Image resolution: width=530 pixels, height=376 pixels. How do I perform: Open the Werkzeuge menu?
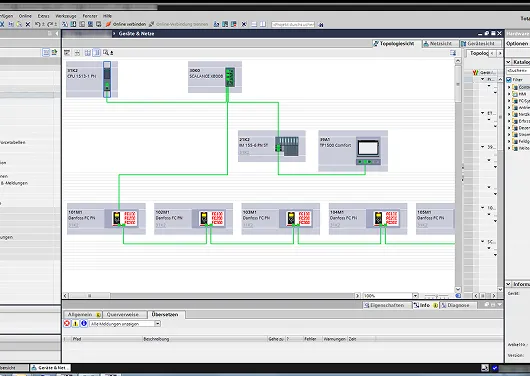(66, 16)
